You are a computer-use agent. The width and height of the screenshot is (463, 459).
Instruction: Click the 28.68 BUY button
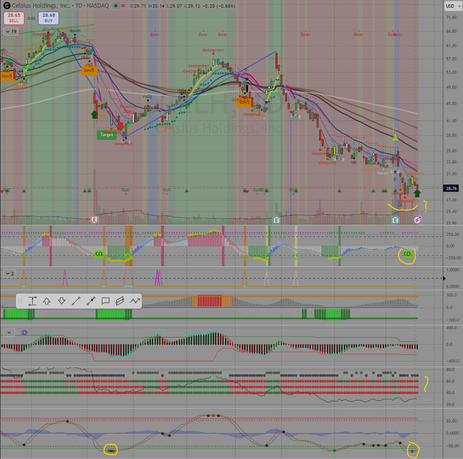48,18
